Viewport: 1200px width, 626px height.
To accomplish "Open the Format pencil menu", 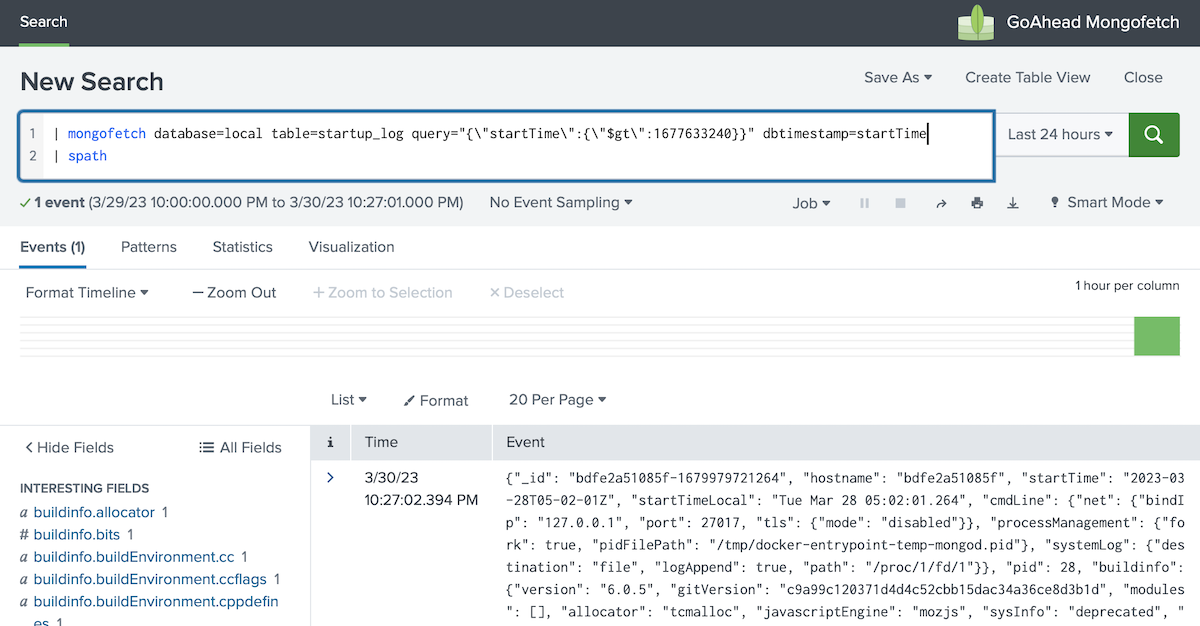I will point(436,400).
